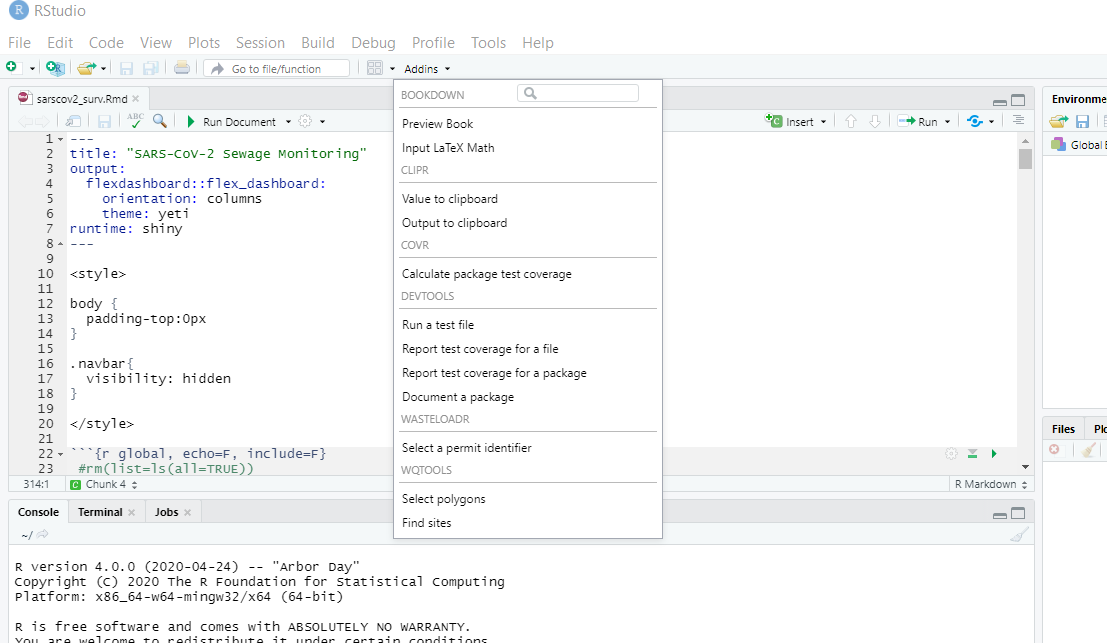Click the Run button in editor toolbar
The width and height of the screenshot is (1107, 643).
click(x=919, y=121)
